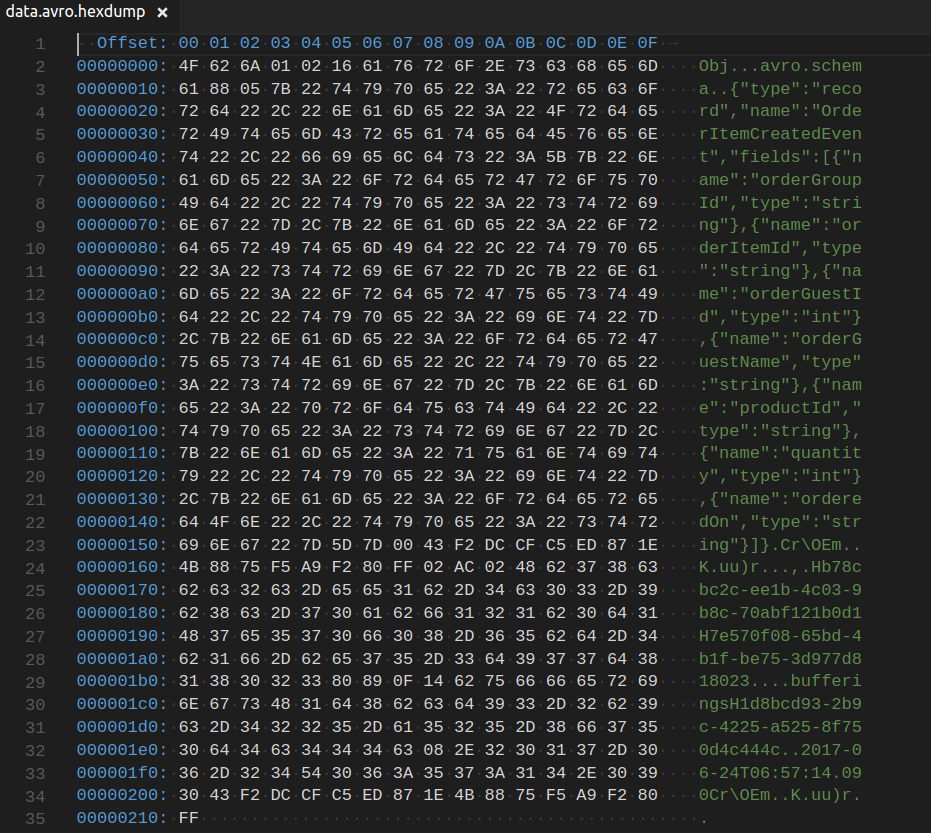
Task: Click the lone FF byte on last line
Action: pos(189,818)
